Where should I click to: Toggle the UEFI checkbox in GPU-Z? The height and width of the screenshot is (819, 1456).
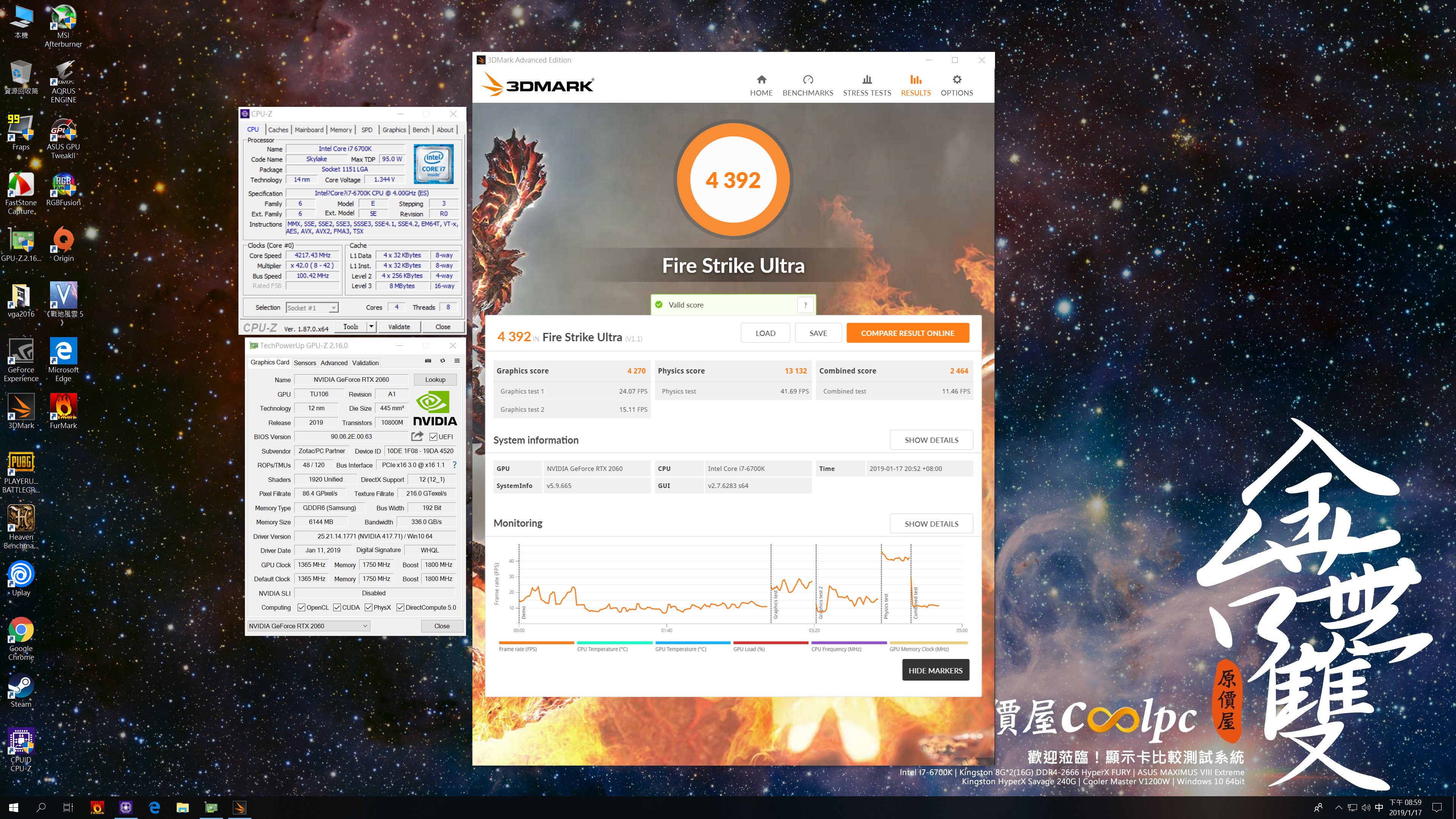433,436
